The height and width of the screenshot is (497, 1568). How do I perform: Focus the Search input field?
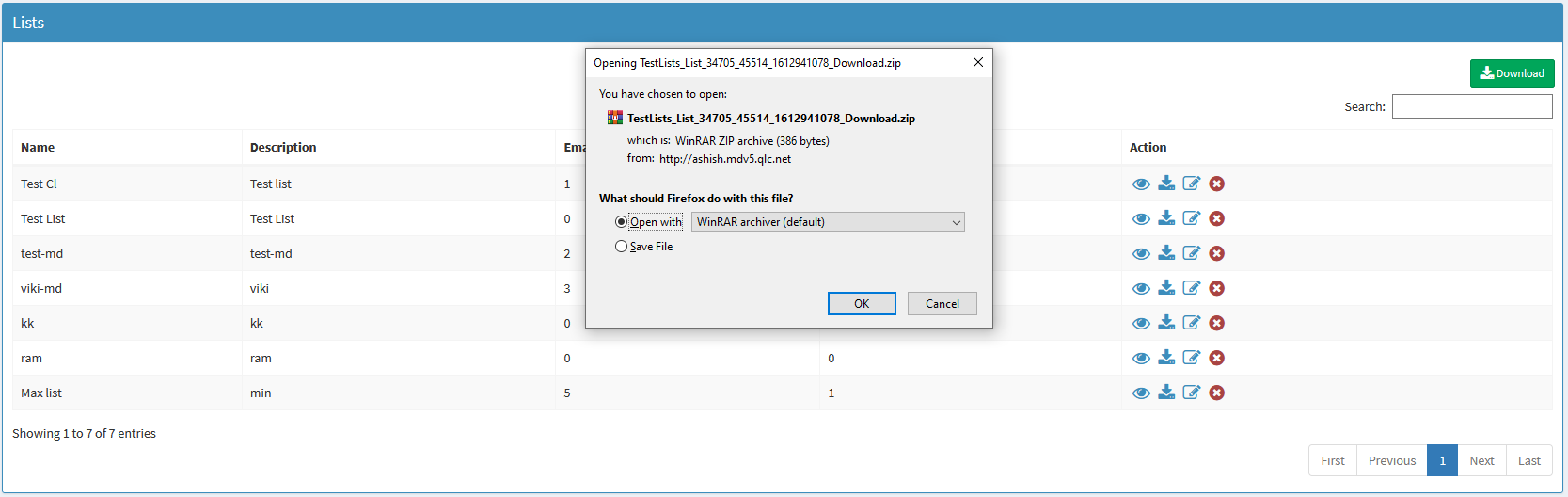point(1471,107)
